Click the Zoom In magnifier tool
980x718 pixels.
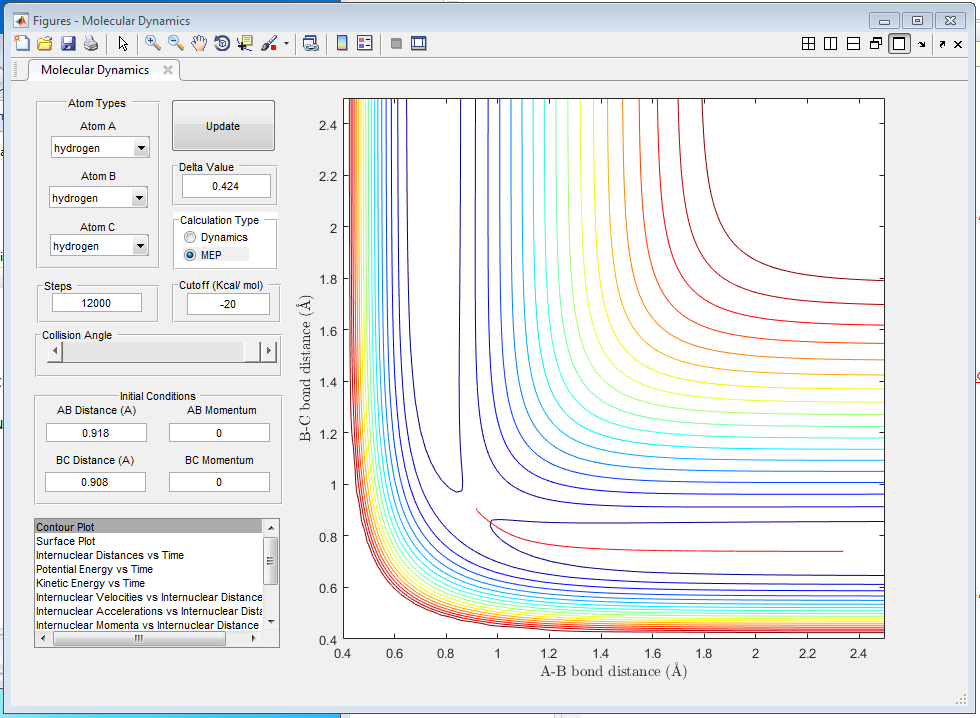point(153,43)
